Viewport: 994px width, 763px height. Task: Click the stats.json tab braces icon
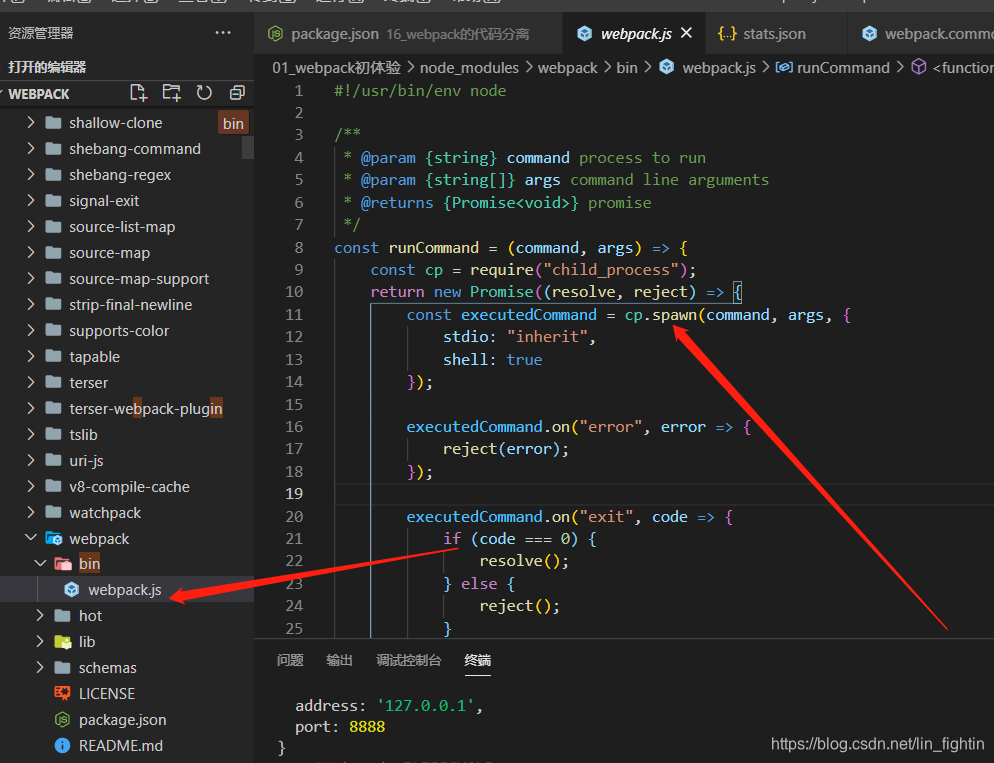click(726, 33)
